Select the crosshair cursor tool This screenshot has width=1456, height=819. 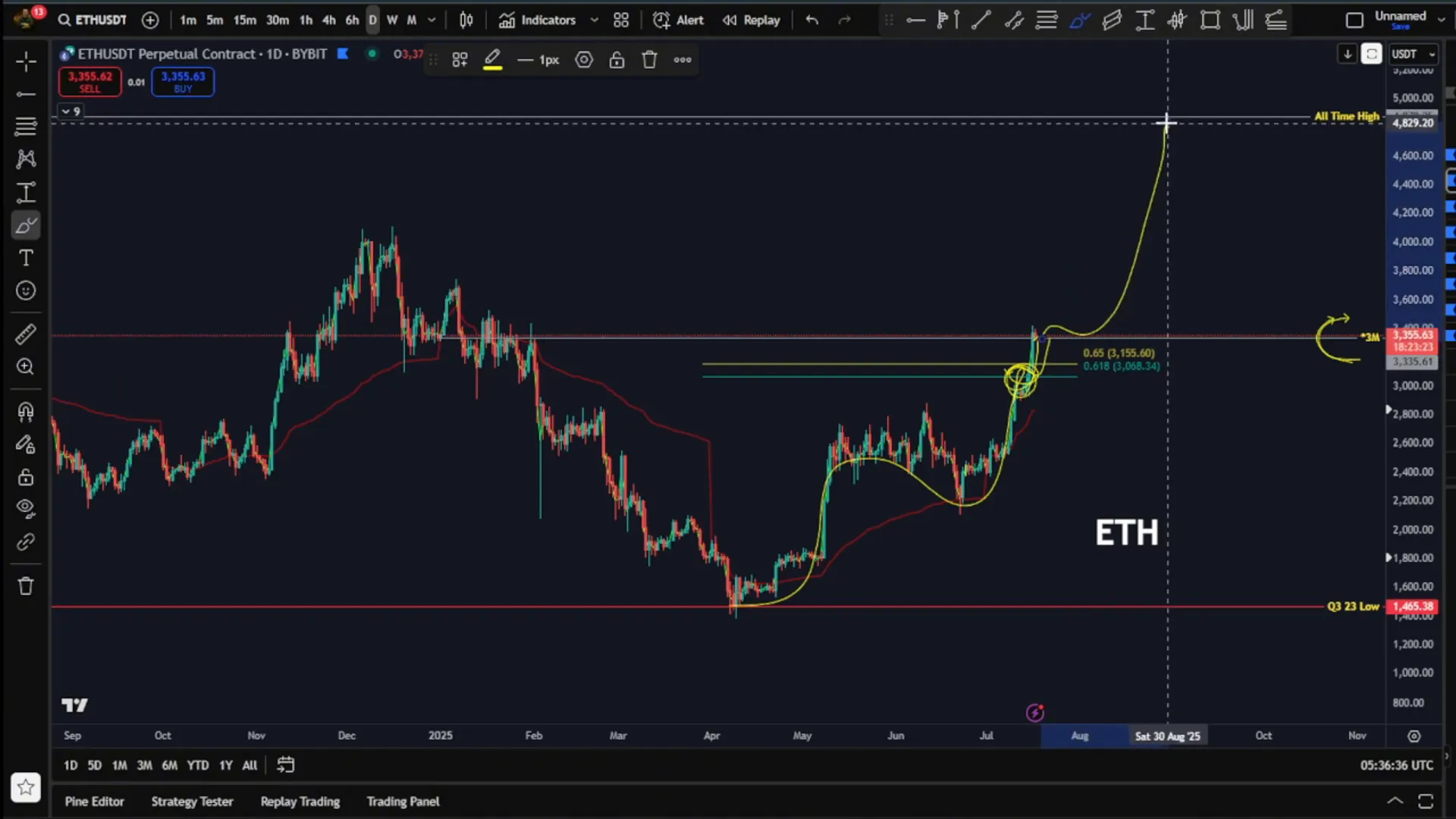[x=26, y=62]
